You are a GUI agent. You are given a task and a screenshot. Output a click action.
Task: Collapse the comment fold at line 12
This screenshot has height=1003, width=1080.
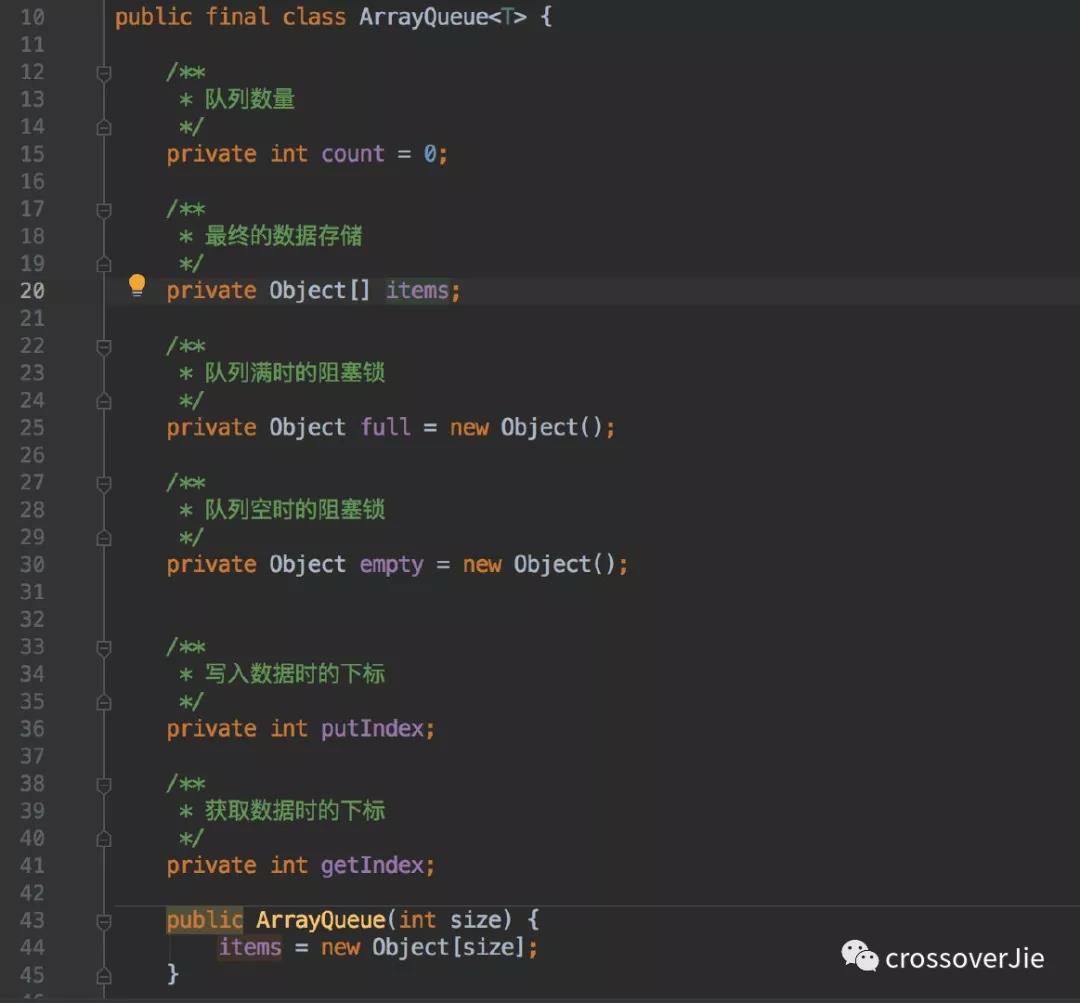click(104, 73)
